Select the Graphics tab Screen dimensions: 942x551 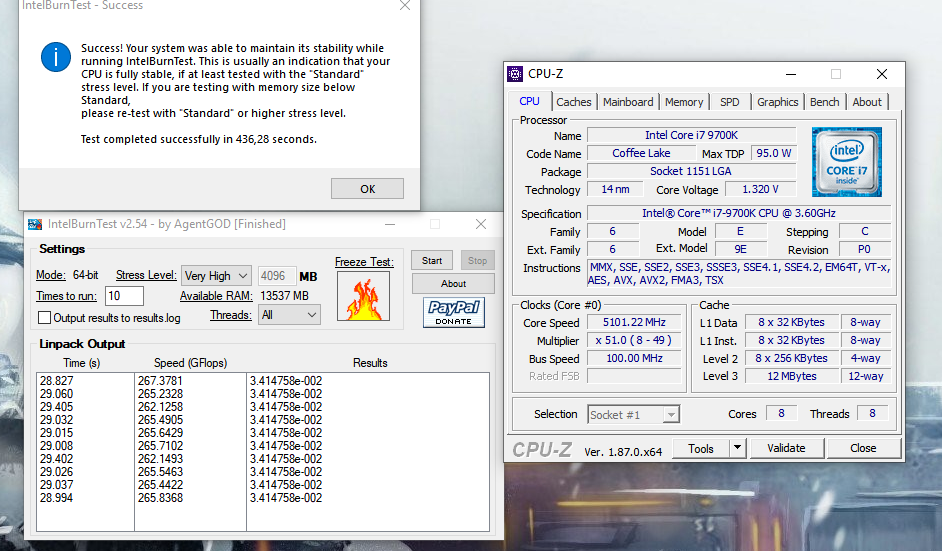pyautogui.click(x=777, y=102)
